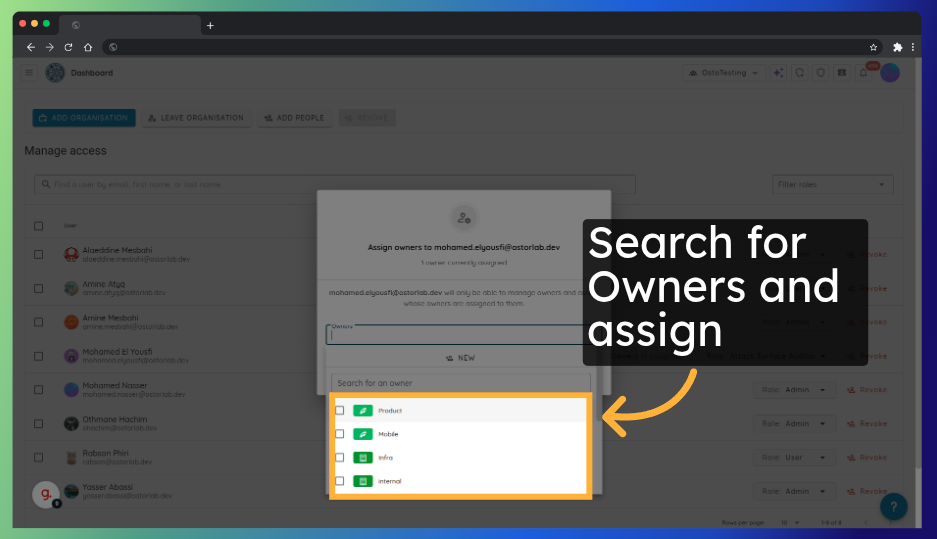
Task: Click the ADD ORGANISATION button
Action: tap(84, 118)
